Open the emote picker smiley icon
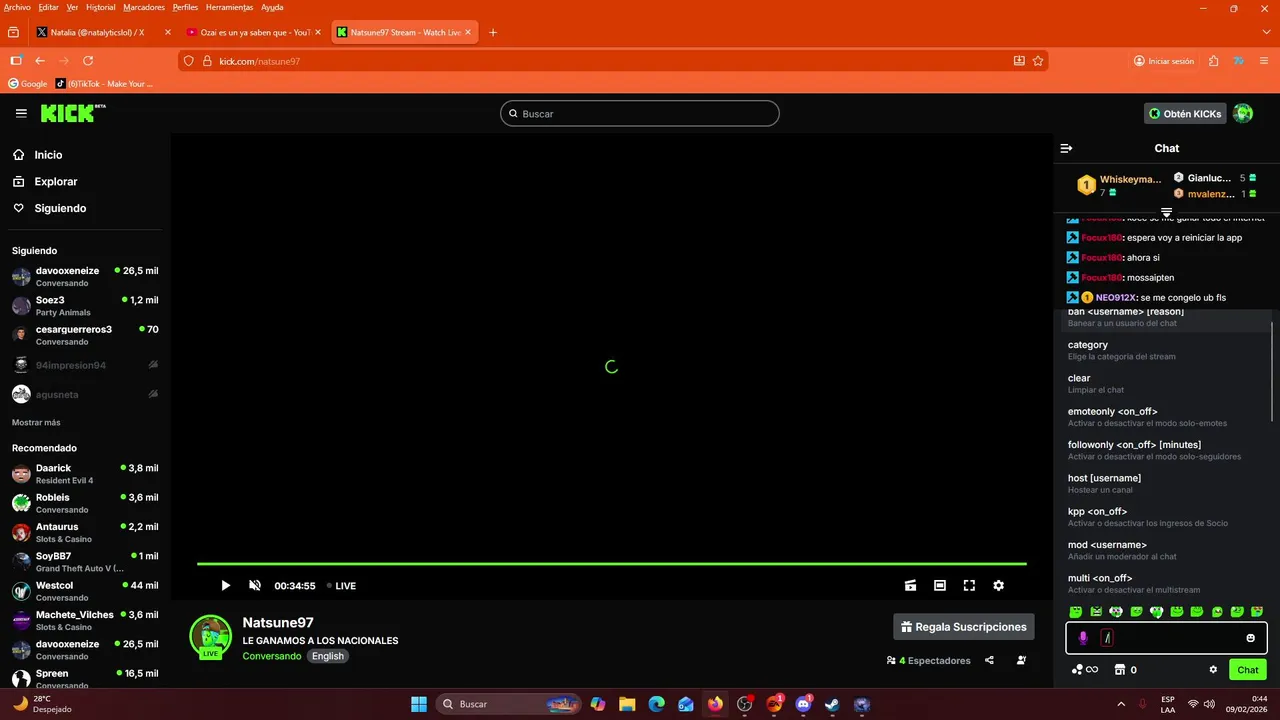The image size is (1280, 720). 1250,638
